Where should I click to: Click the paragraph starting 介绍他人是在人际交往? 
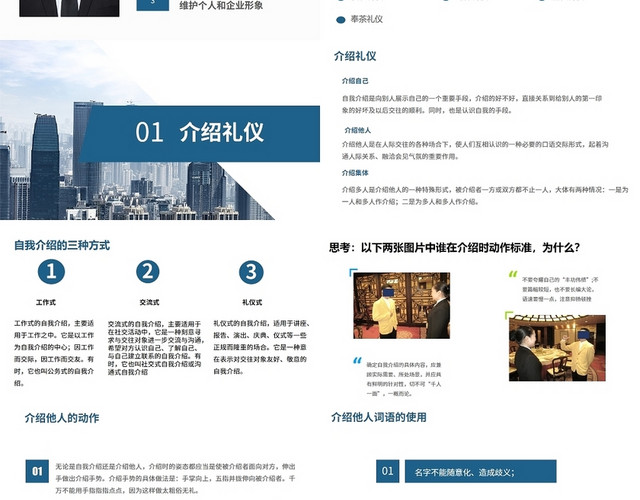475,150
